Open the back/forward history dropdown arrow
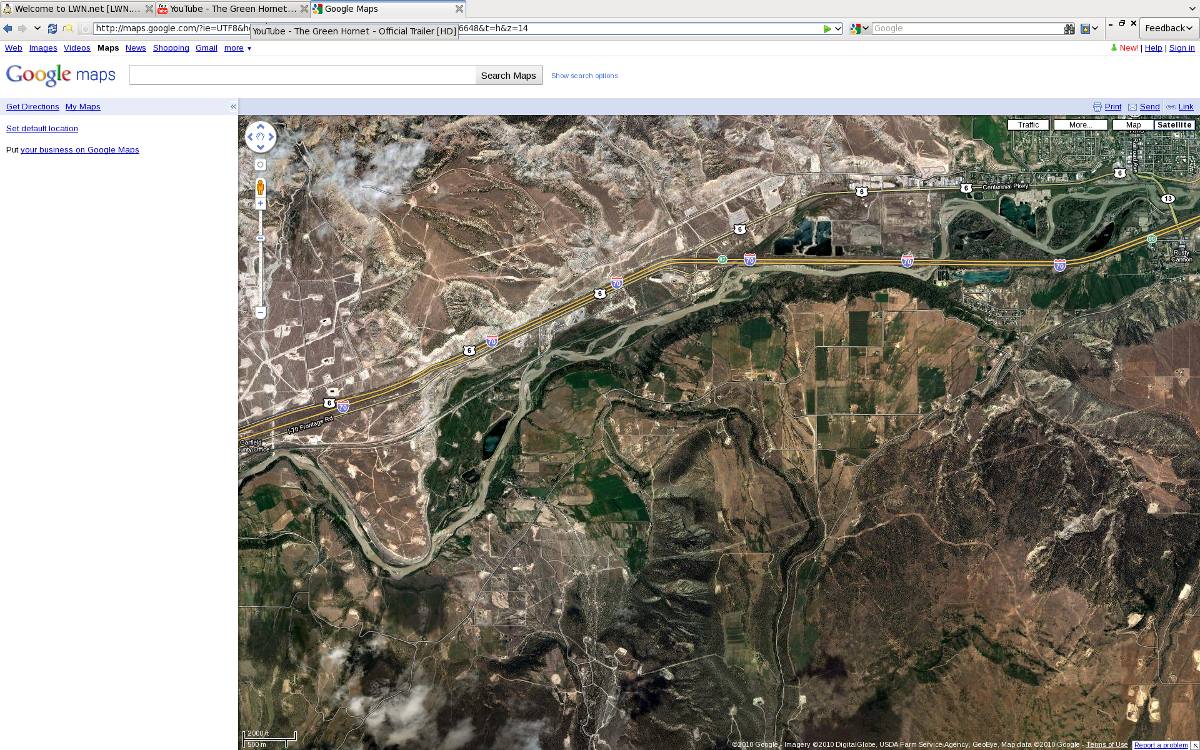The height and width of the screenshot is (750, 1200). (37, 28)
